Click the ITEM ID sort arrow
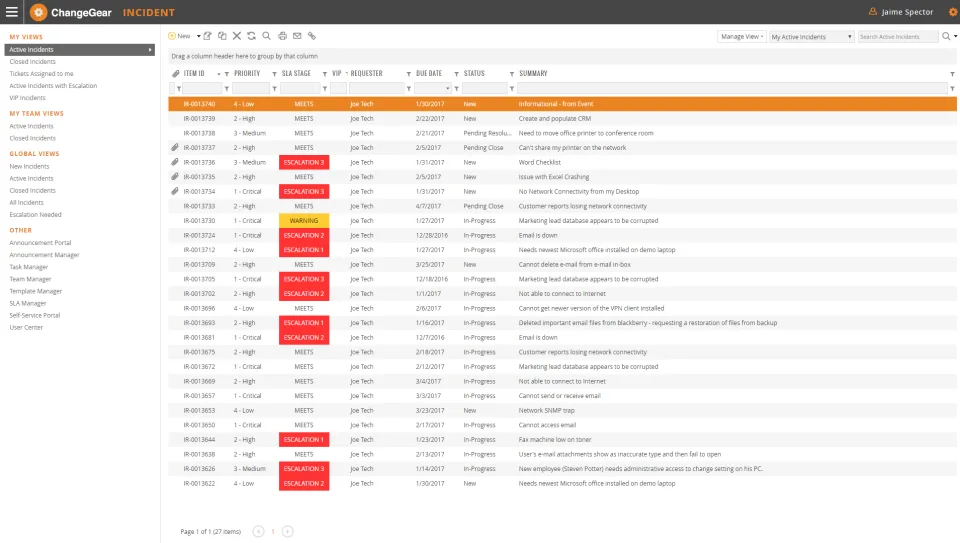The image size is (960, 543). pyautogui.click(x=219, y=74)
